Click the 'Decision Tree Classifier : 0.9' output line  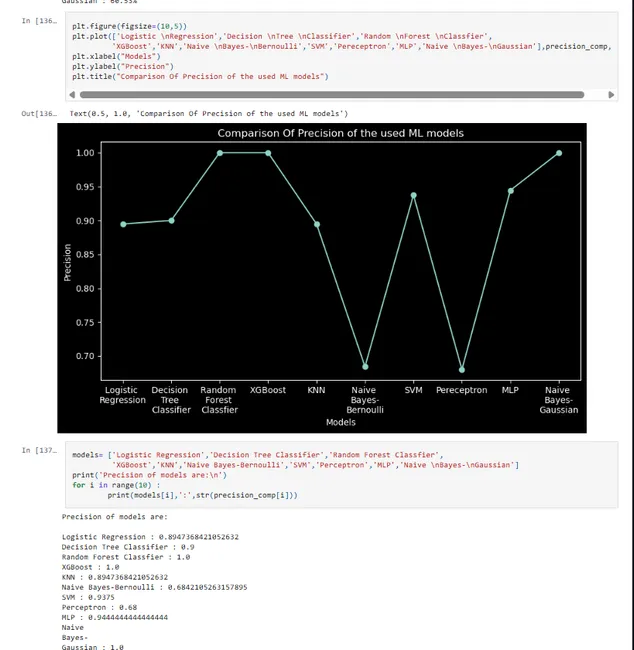(x=128, y=547)
